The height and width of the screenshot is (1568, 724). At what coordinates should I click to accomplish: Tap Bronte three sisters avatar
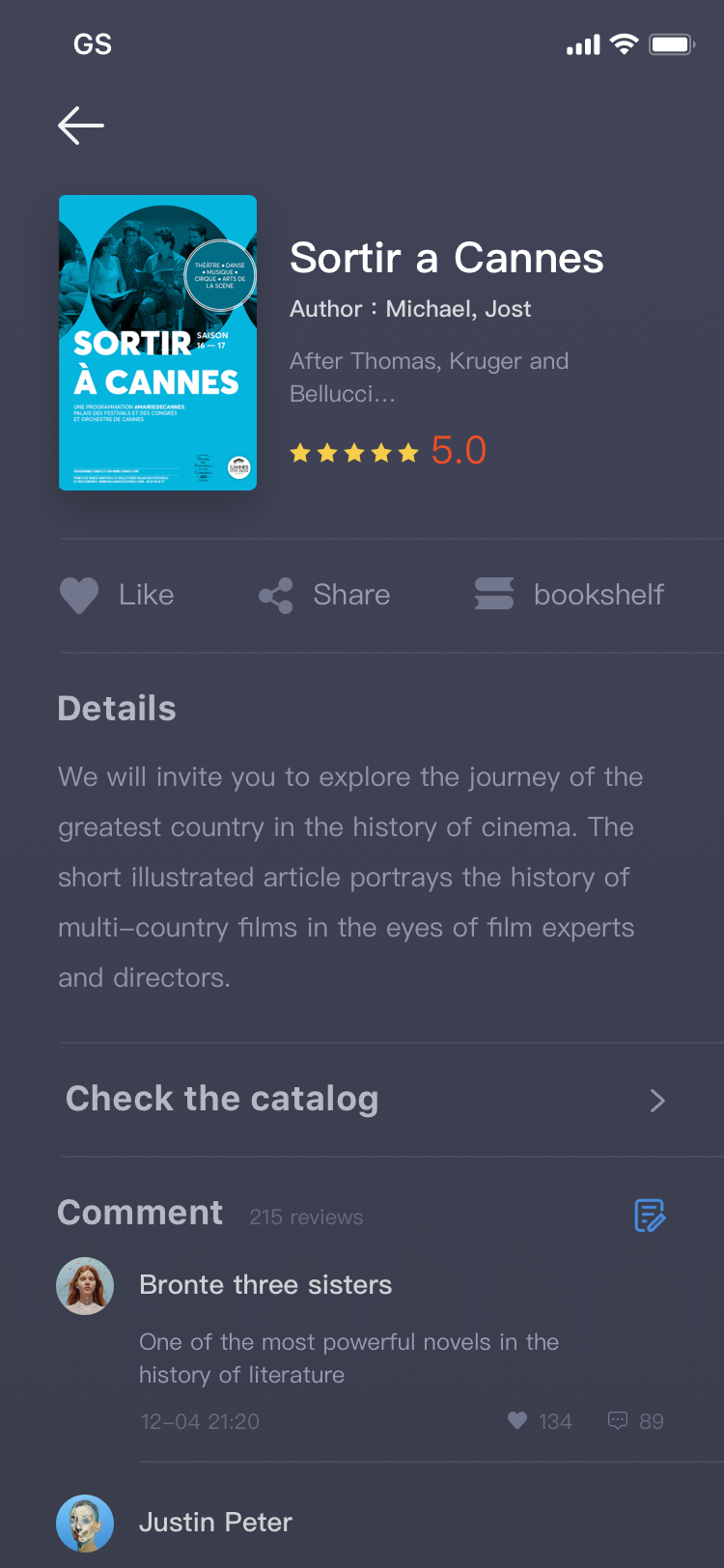[85, 1286]
